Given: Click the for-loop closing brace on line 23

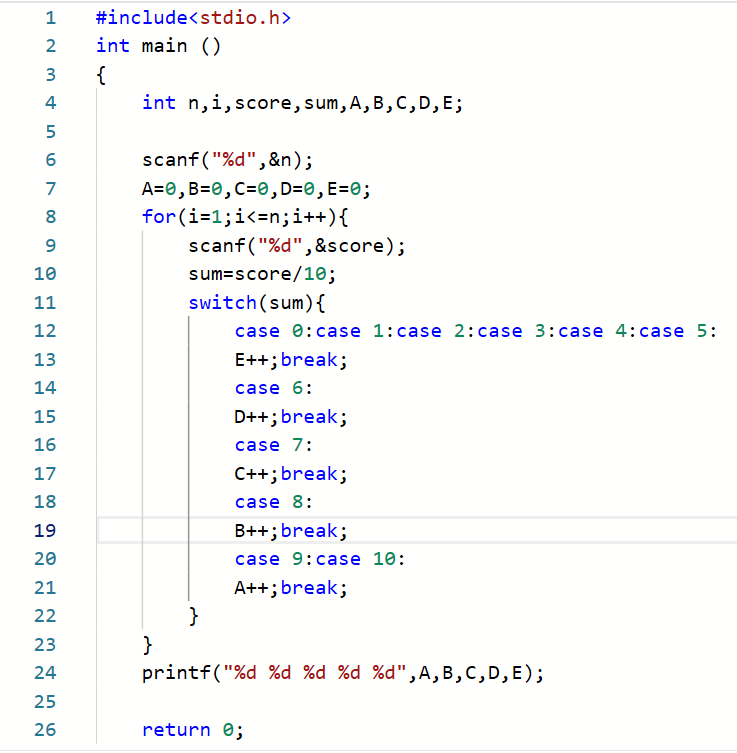Looking at the screenshot, I should [147, 645].
